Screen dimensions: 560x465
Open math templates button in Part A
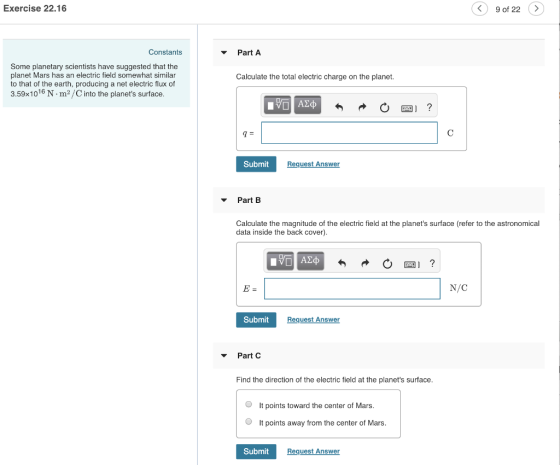[278, 105]
